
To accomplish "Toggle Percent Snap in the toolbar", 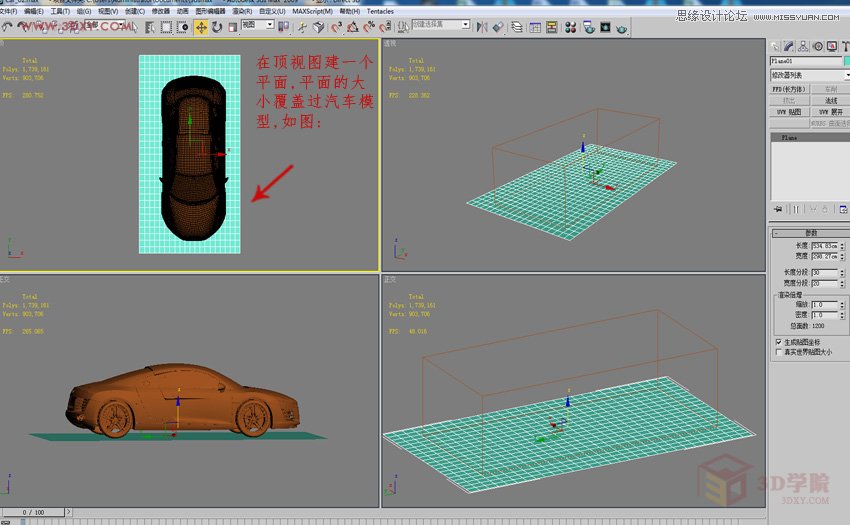I will click(369, 27).
